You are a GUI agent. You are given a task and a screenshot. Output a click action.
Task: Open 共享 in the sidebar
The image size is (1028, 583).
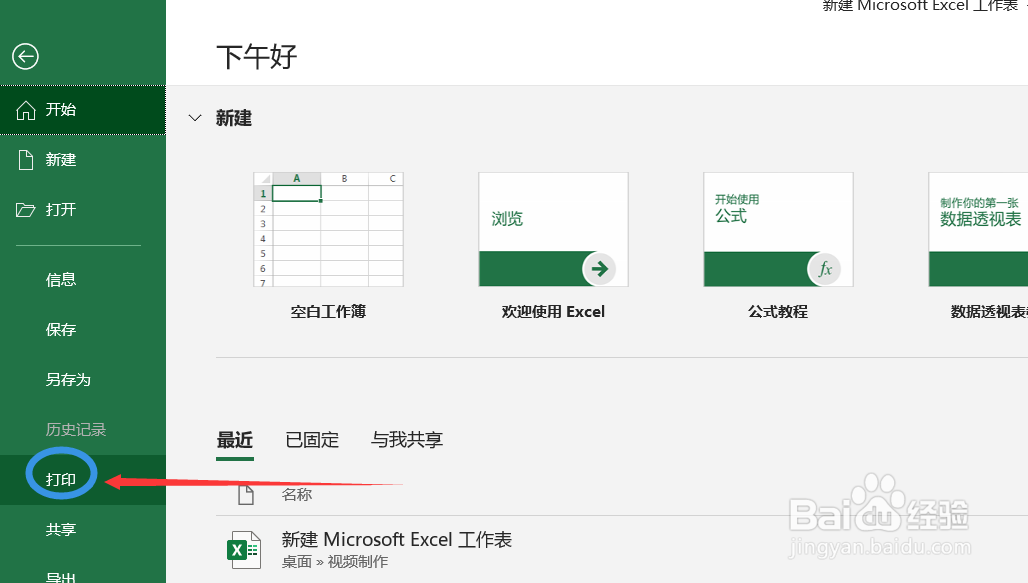point(83,529)
